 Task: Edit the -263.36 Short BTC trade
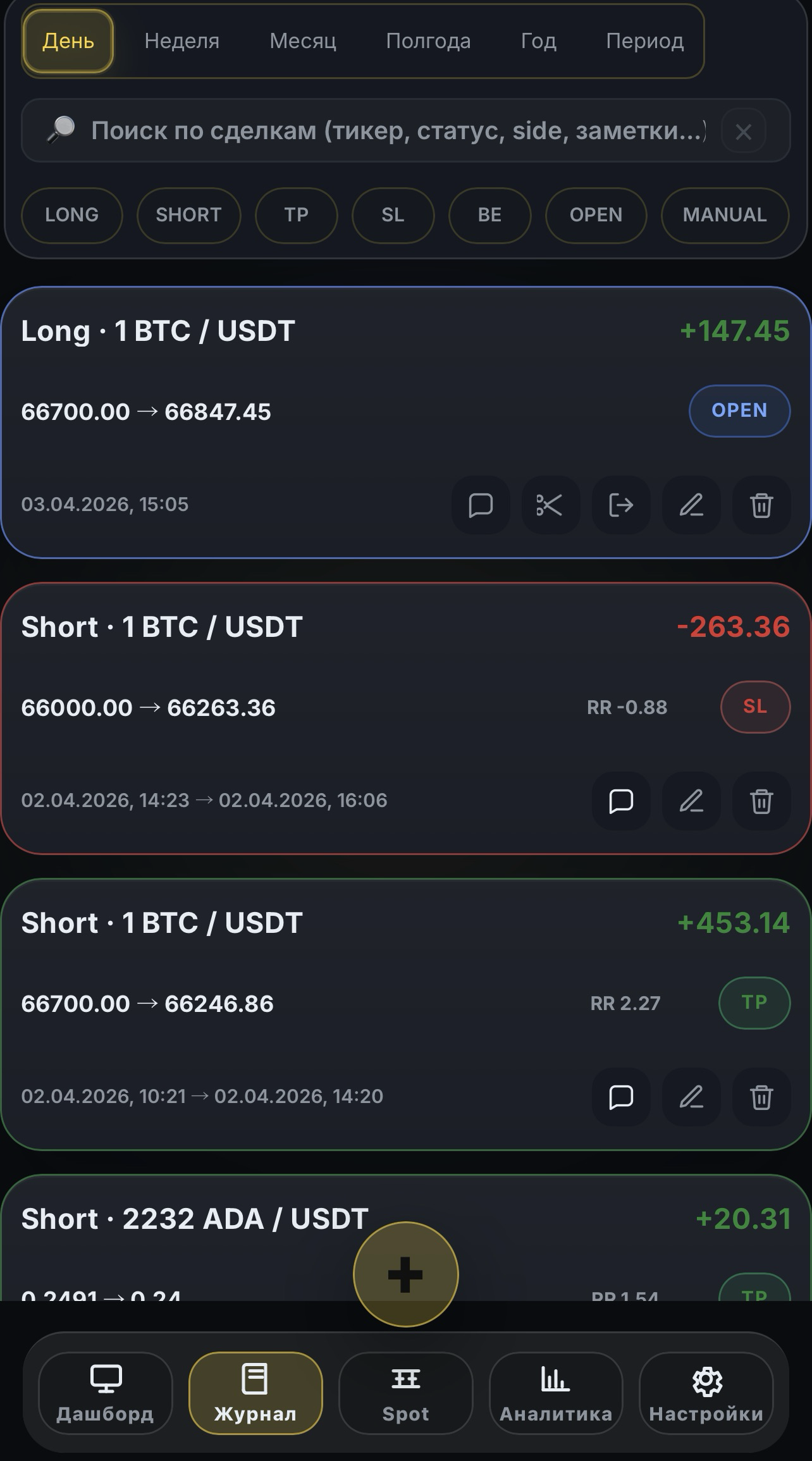click(x=691, y=801)
